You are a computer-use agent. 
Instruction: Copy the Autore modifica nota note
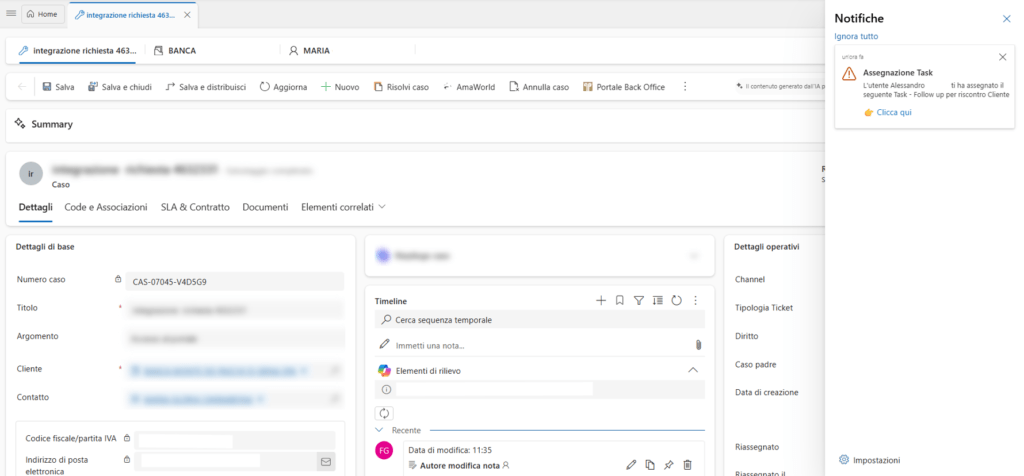tap(650, 465)
